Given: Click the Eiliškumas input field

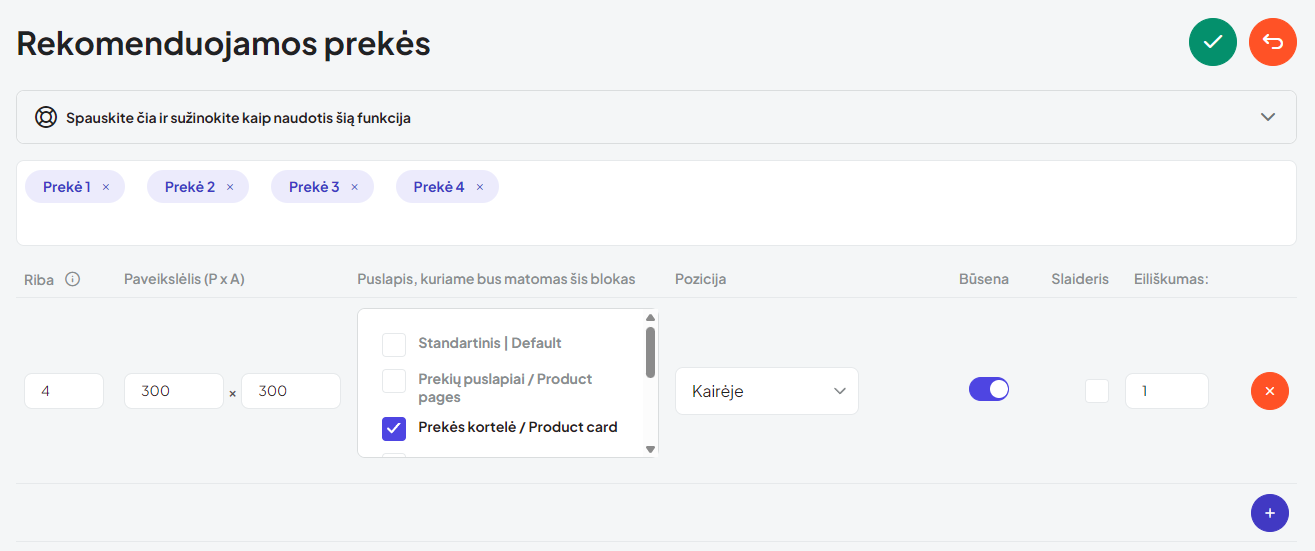Looking at the screenshot, I should [x=1167, y=391].
